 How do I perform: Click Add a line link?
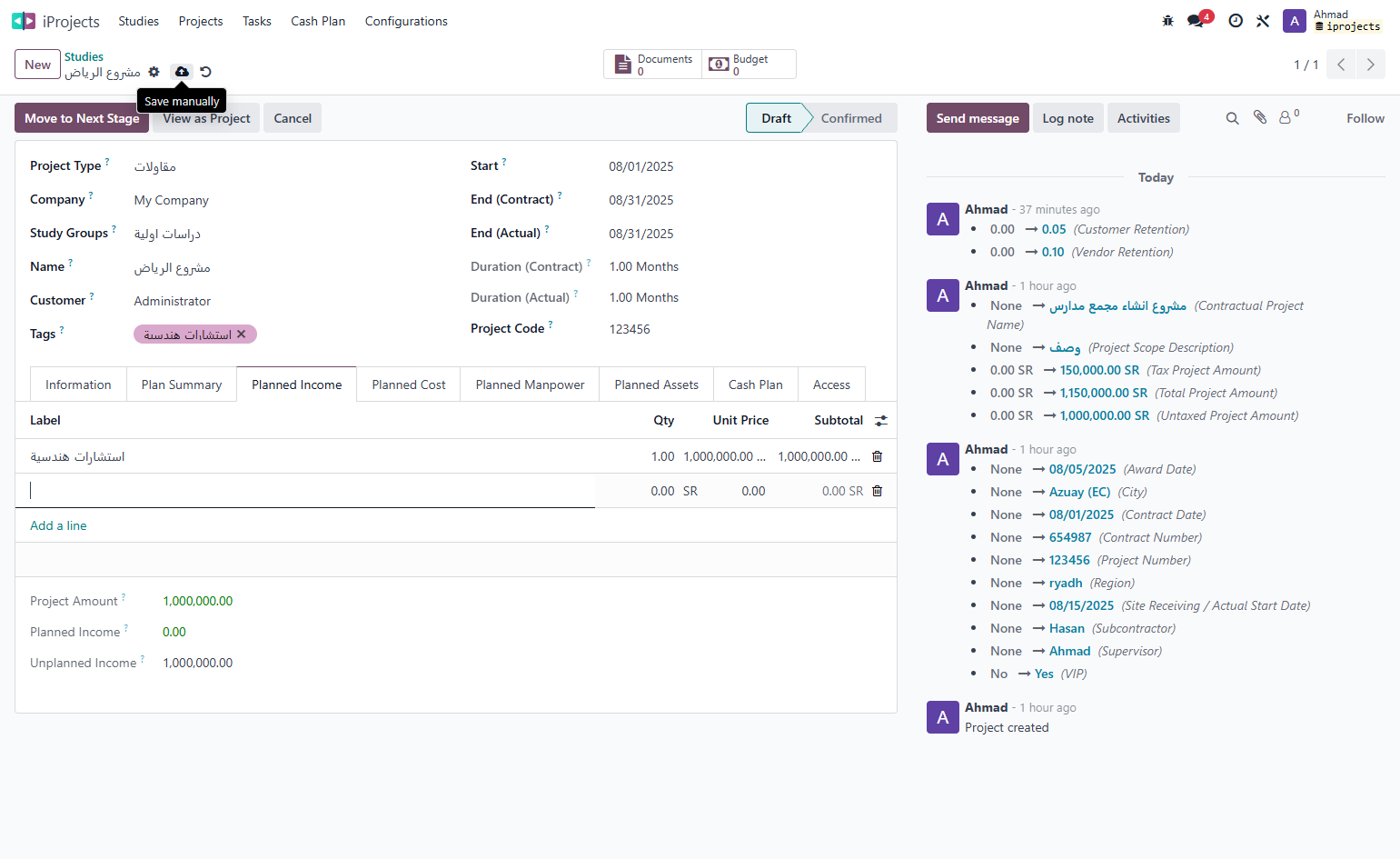pyautogui.click(x=58, y=525)
